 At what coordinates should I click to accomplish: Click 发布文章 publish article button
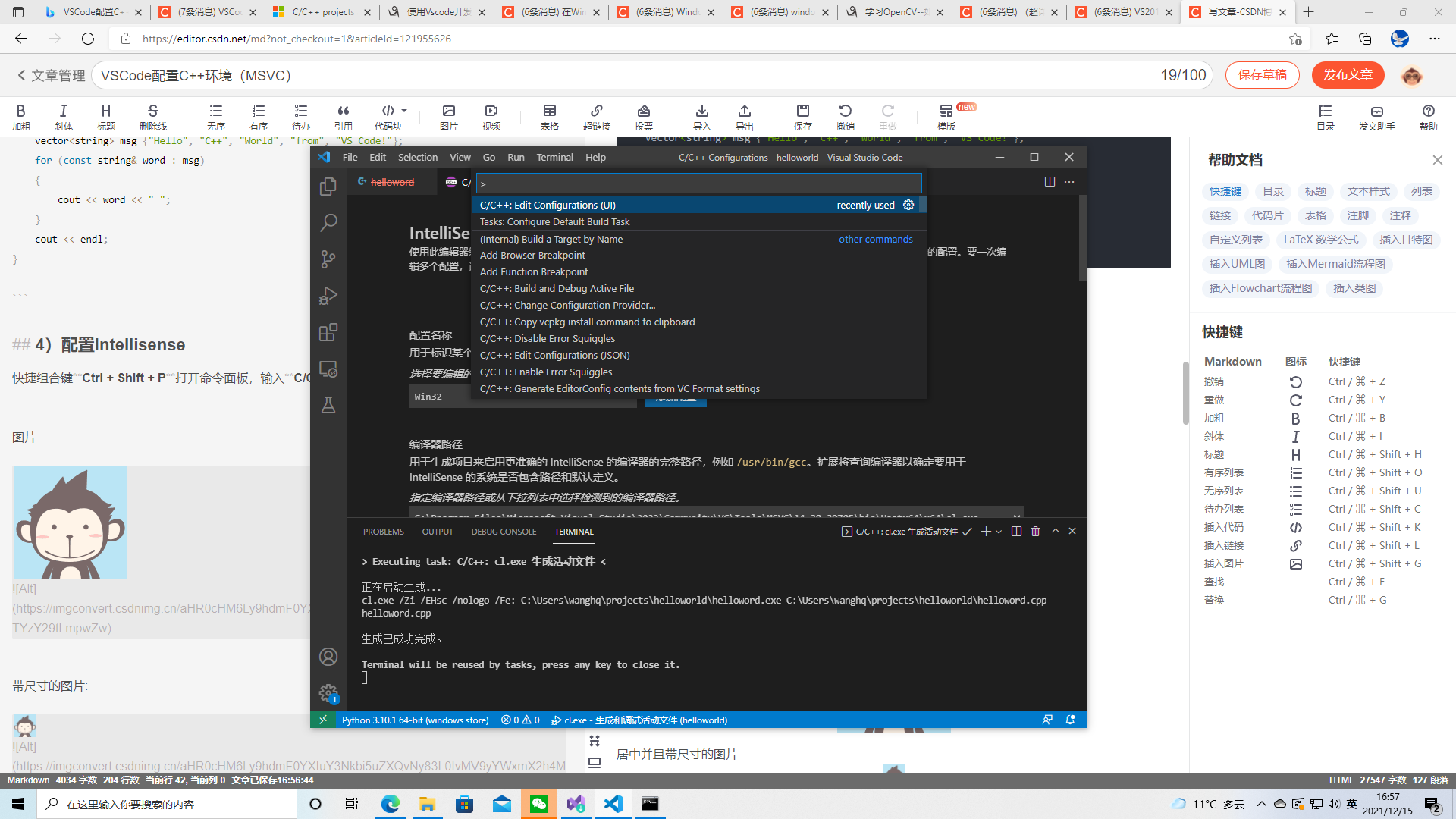1348,75
